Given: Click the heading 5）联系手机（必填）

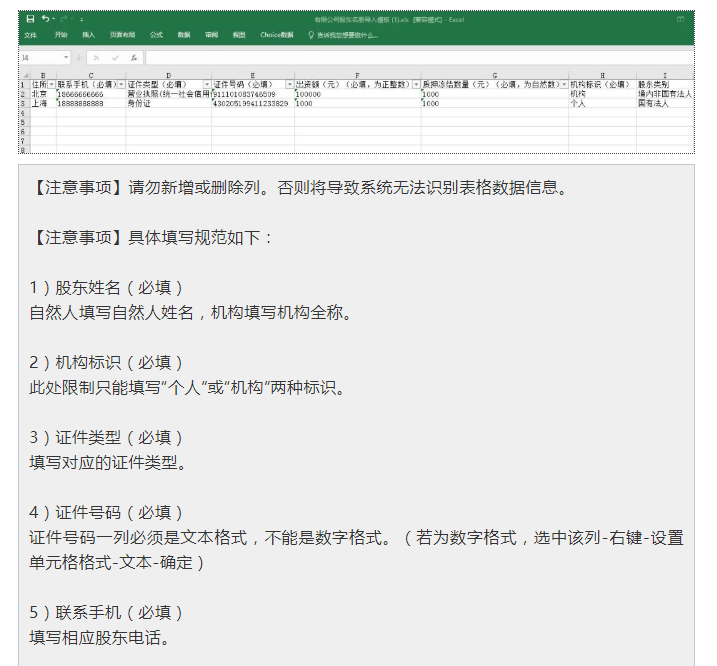Looking at the screenshot, I should point(106,612).
